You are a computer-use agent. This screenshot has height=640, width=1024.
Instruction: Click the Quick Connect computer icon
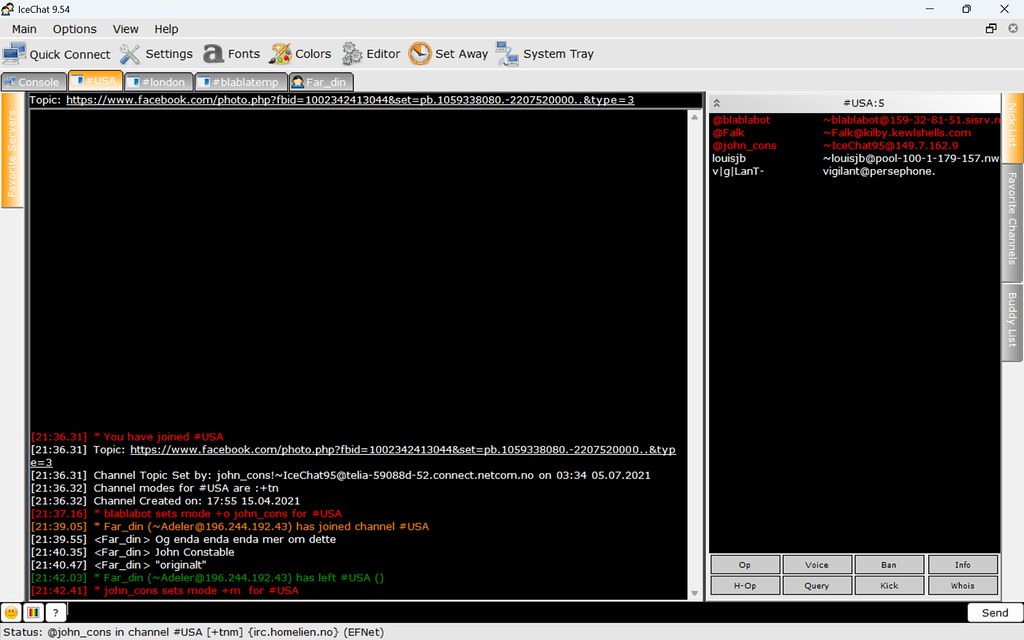[14, 54]
